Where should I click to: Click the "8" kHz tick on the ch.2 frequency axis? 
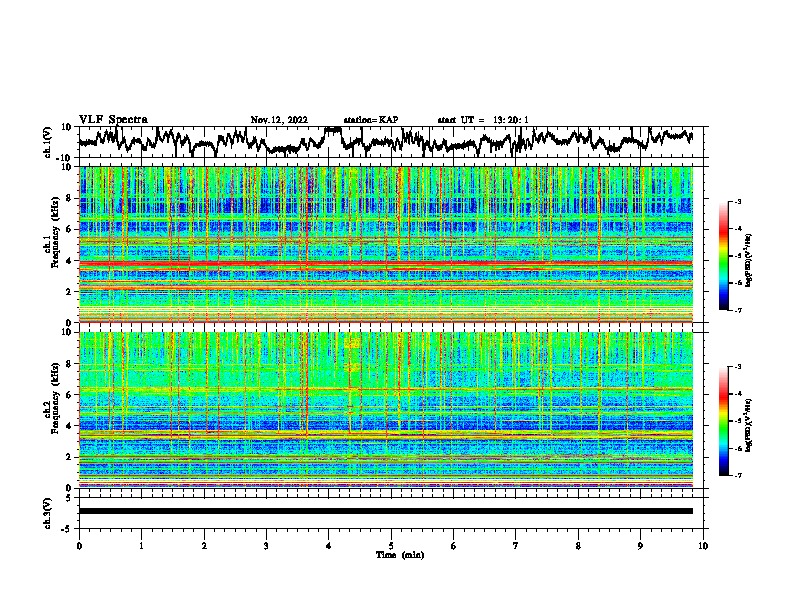tap(70, 364)
